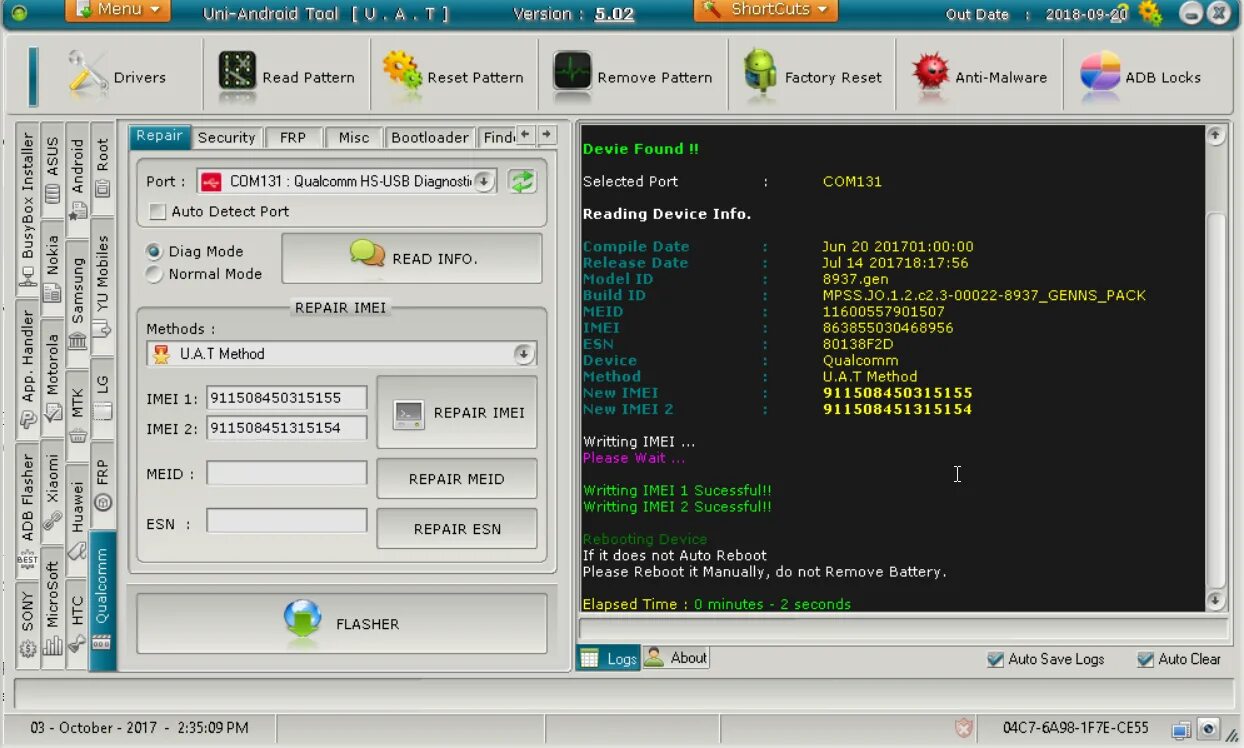1244x748 pixels.
Task: Click the REPAIR MEID button
Action: point(457,479)
